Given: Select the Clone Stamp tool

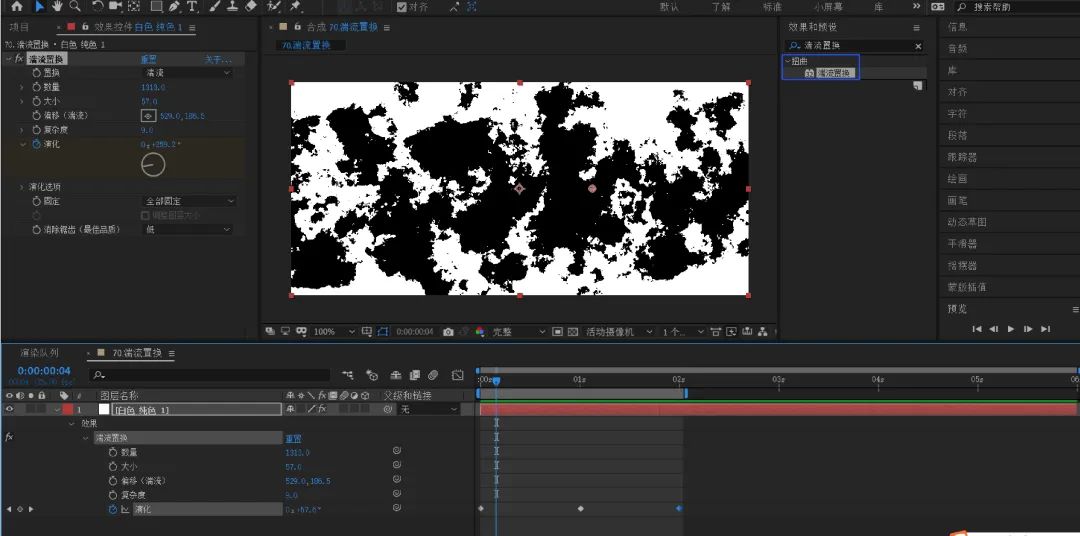Looking at the screenshot, I should [233, 6].
